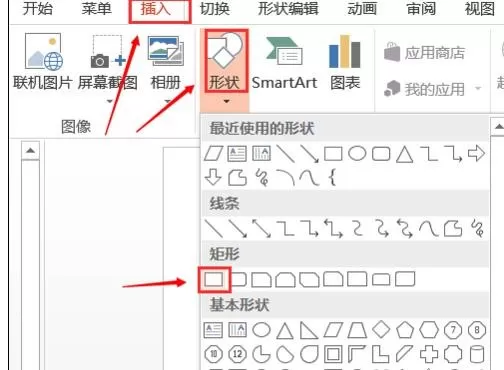Select double arrow in 线条 section

[x=262, y=229]
